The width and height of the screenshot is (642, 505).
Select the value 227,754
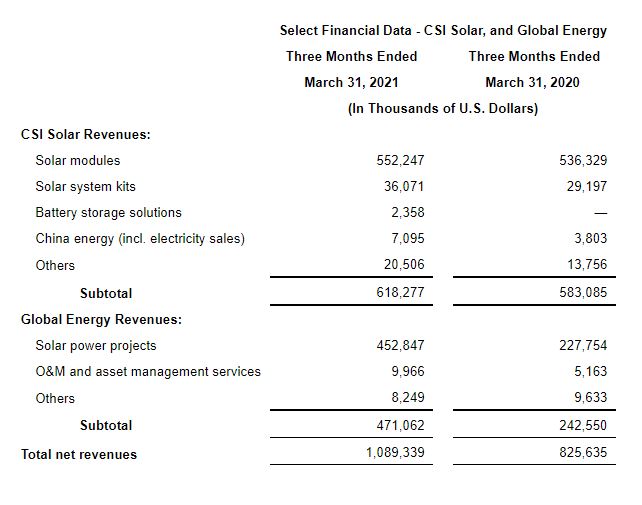tap(583, 346)
